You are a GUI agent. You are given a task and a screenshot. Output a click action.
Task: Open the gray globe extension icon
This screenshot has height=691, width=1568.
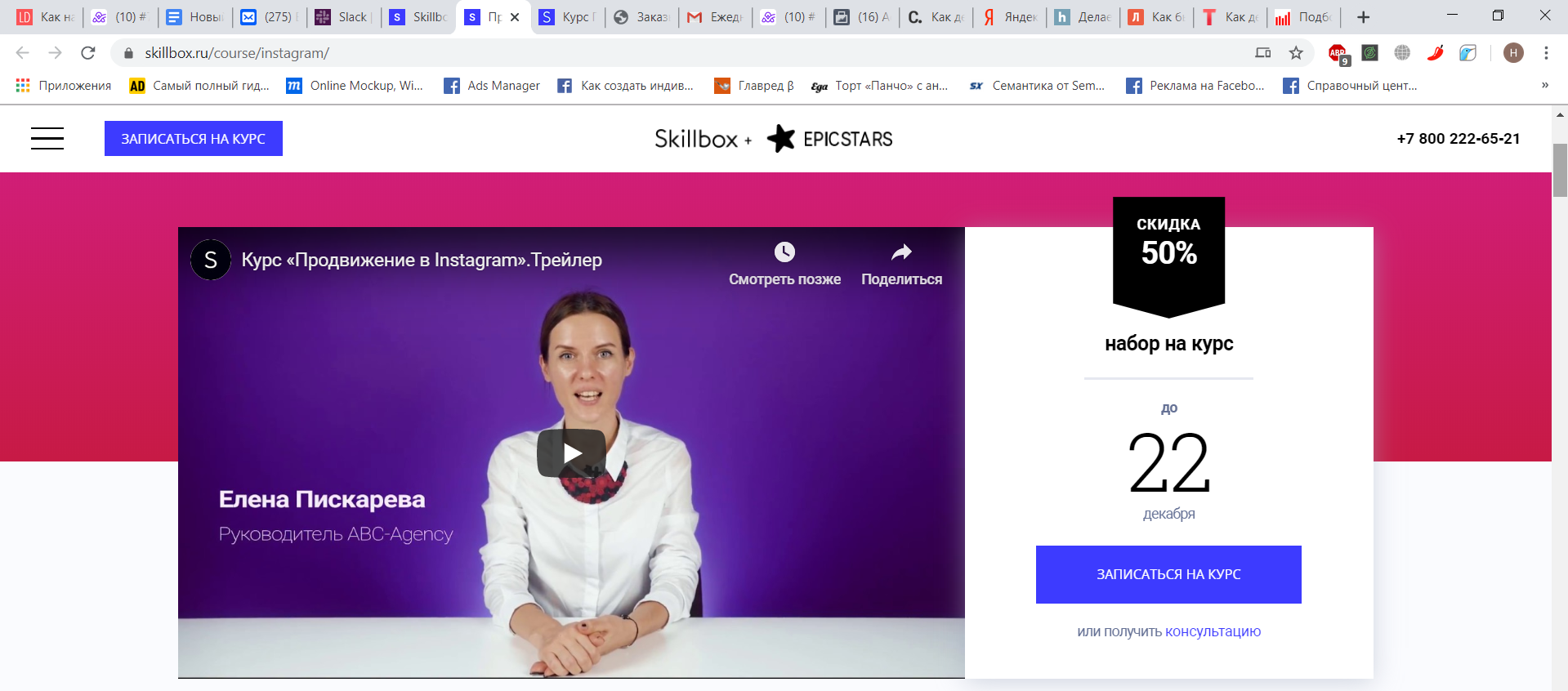coord(1402,53)
